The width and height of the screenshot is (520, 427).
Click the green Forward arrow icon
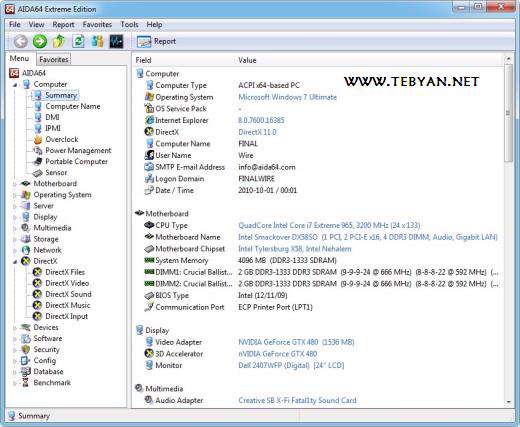[40, 42]
